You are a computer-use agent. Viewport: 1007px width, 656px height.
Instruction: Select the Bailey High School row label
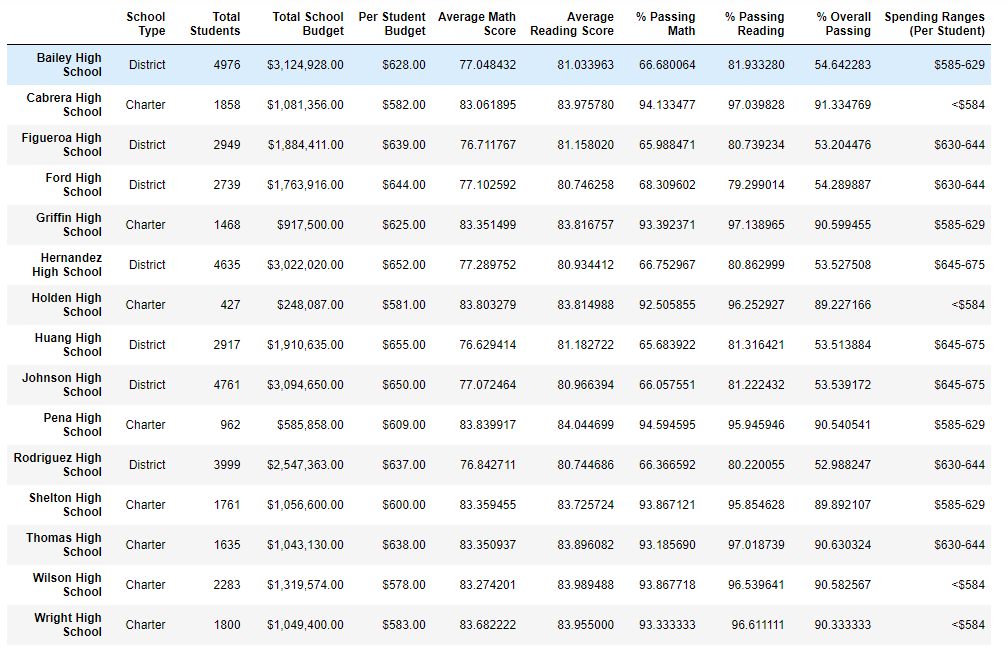[69, 65]
